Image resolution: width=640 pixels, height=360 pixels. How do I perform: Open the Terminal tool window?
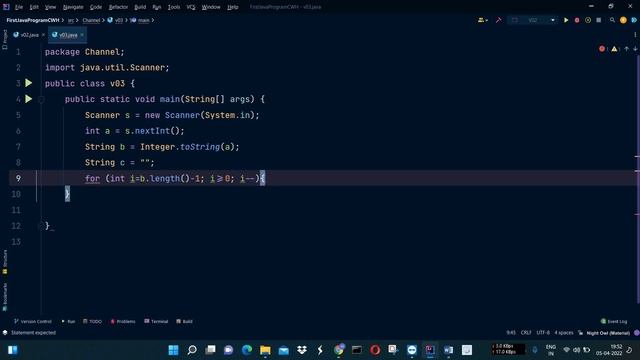click(x=156, y=321)
